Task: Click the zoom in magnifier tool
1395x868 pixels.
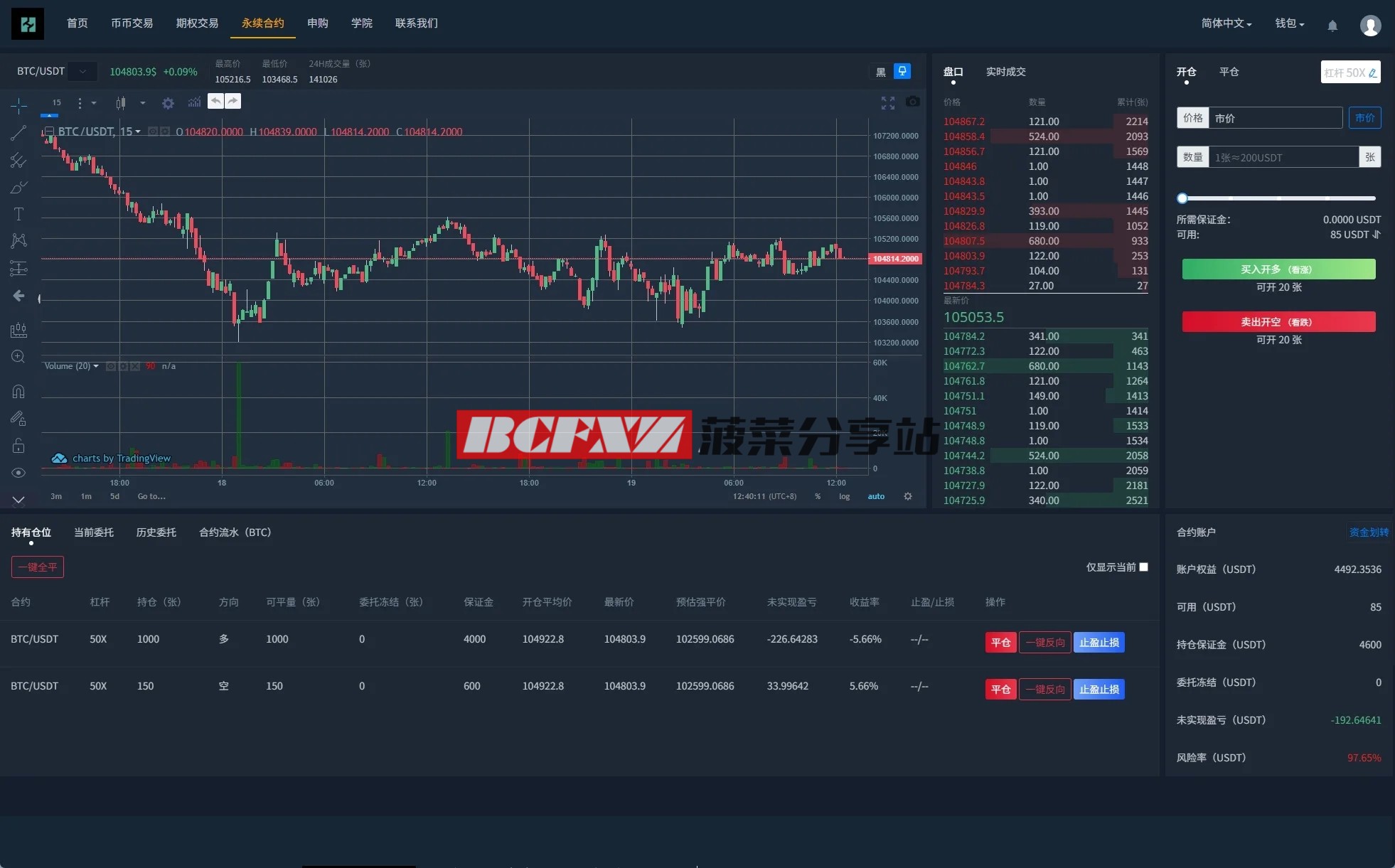Action: pos(18,356)
